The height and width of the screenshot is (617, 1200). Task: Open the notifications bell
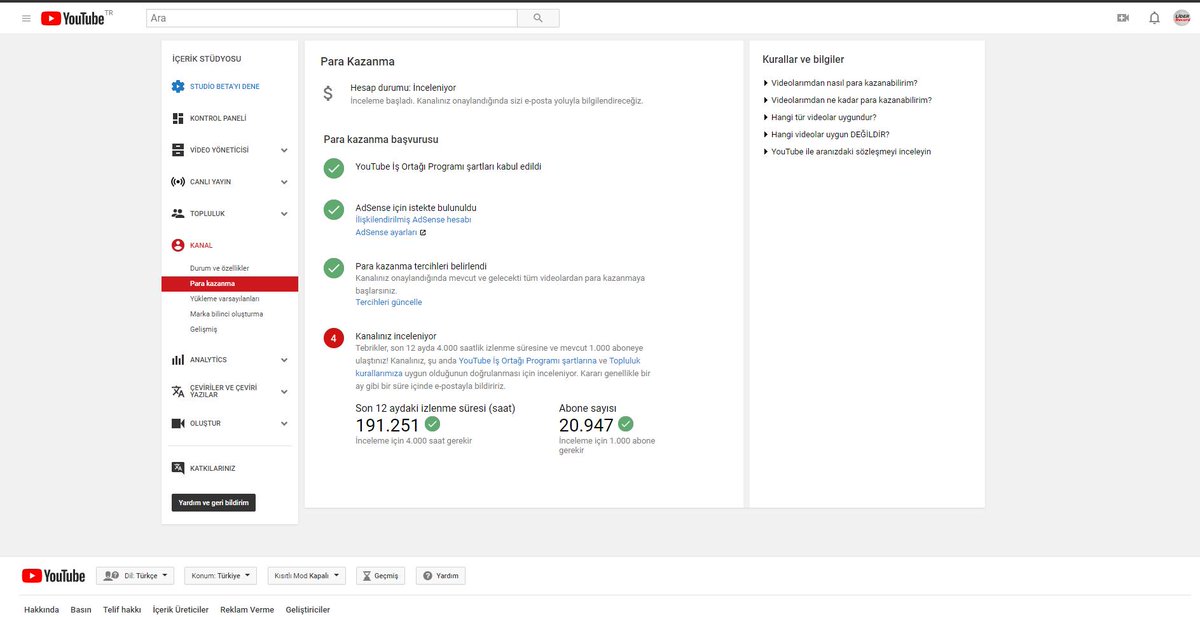tap(1154, 18)
